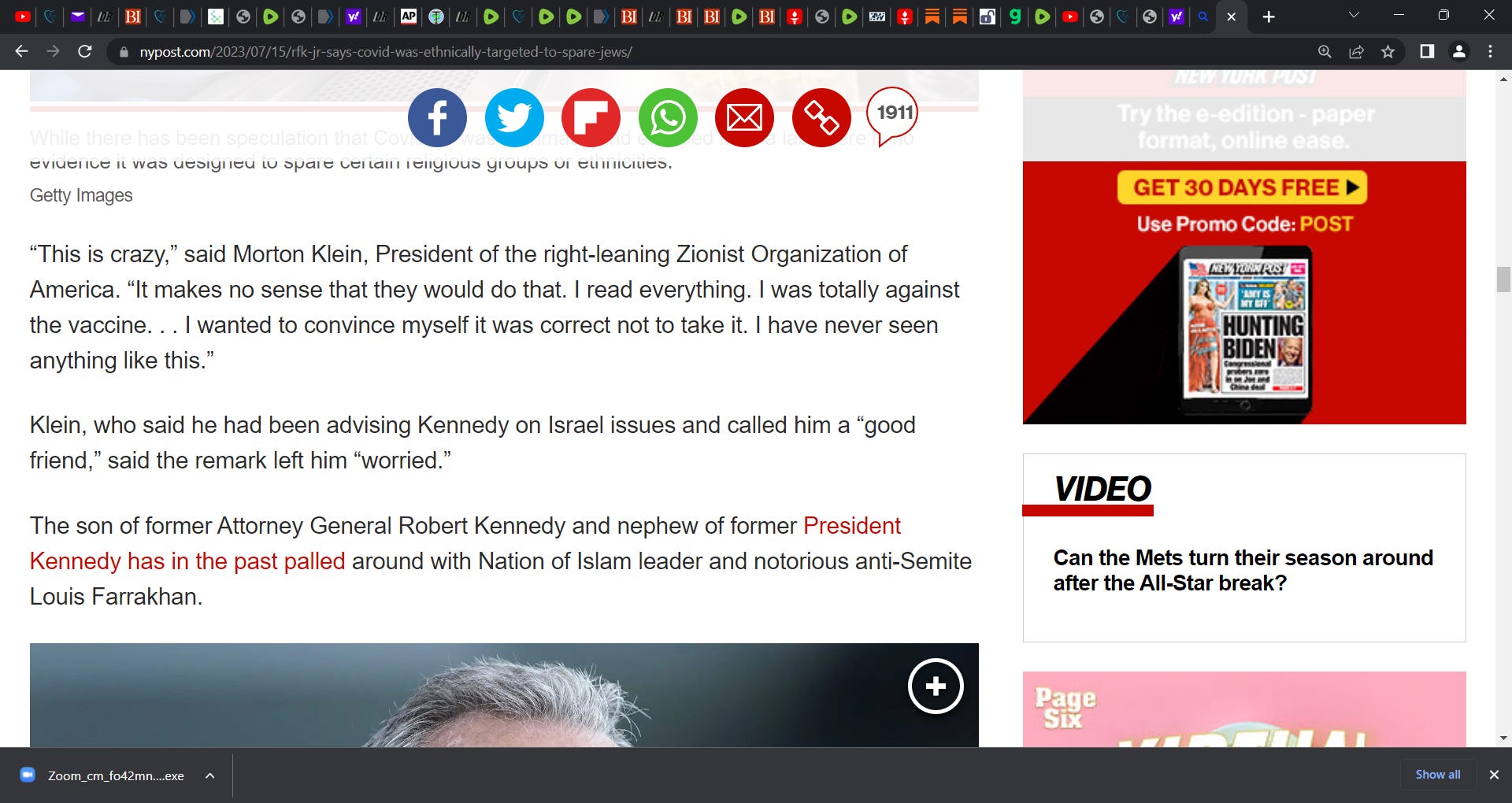Expand the Zoom download options chevron
The width and height of the screenshot is (1512, 803).
coord(210,775)
